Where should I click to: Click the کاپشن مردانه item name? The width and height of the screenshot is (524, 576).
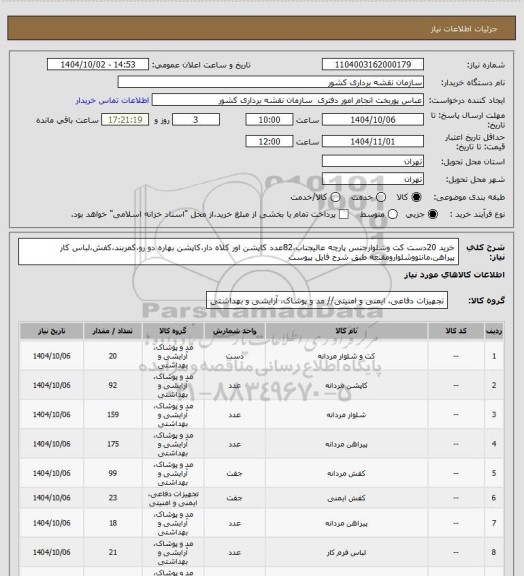[346, 385]
